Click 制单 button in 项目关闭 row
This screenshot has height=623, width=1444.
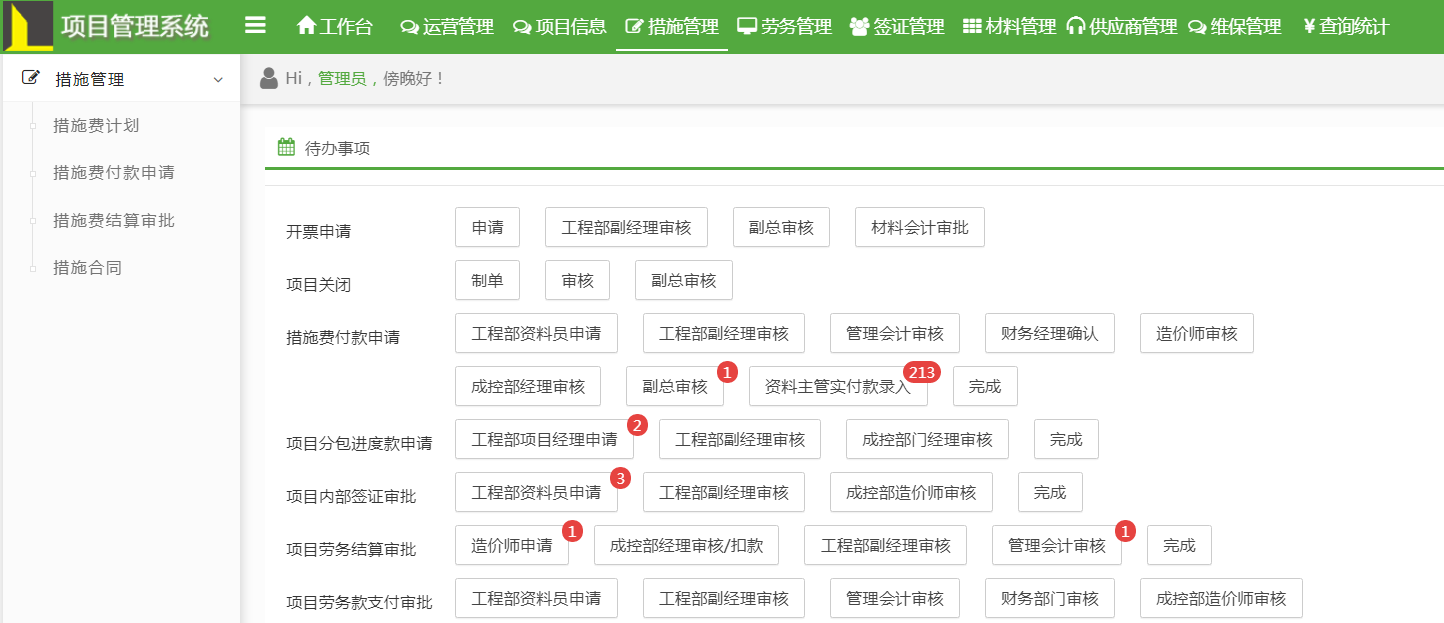(x=487, y=281)
